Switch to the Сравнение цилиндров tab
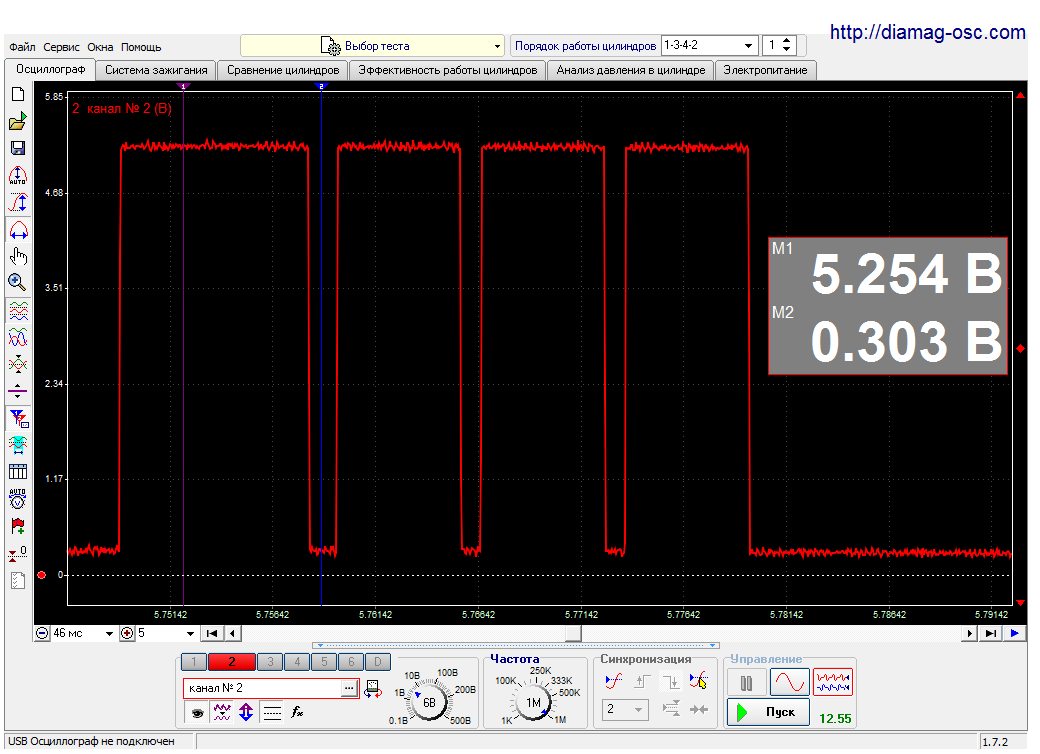 pyautogui.click(x=283, y=70)
